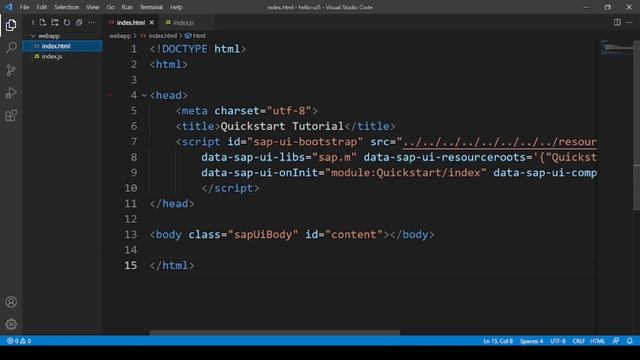Open Source Control view icon
The height and width of the screenshot is (360, 640).
(11, 70)
